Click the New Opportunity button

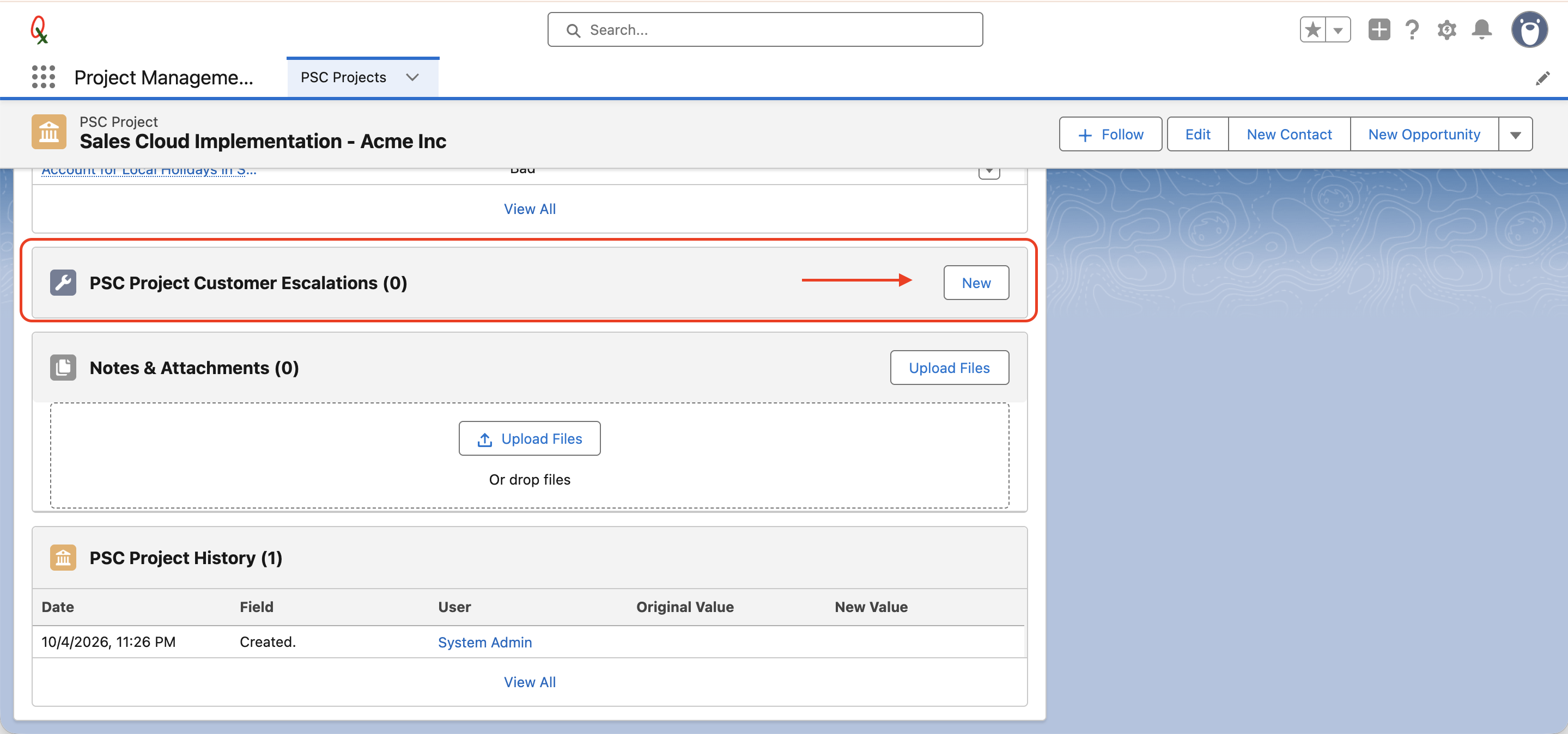1424,134
